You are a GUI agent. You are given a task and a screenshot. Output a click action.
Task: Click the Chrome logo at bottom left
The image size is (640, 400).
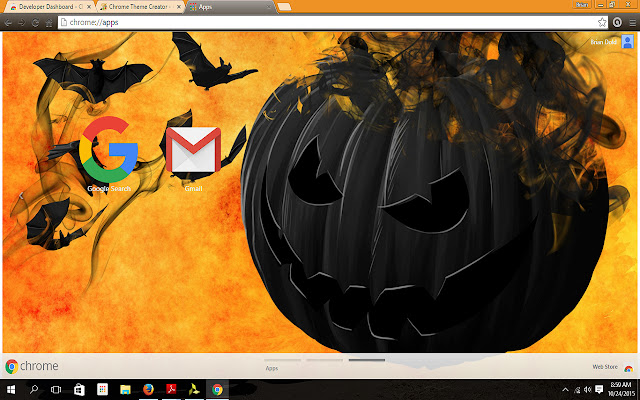point(32,366)
